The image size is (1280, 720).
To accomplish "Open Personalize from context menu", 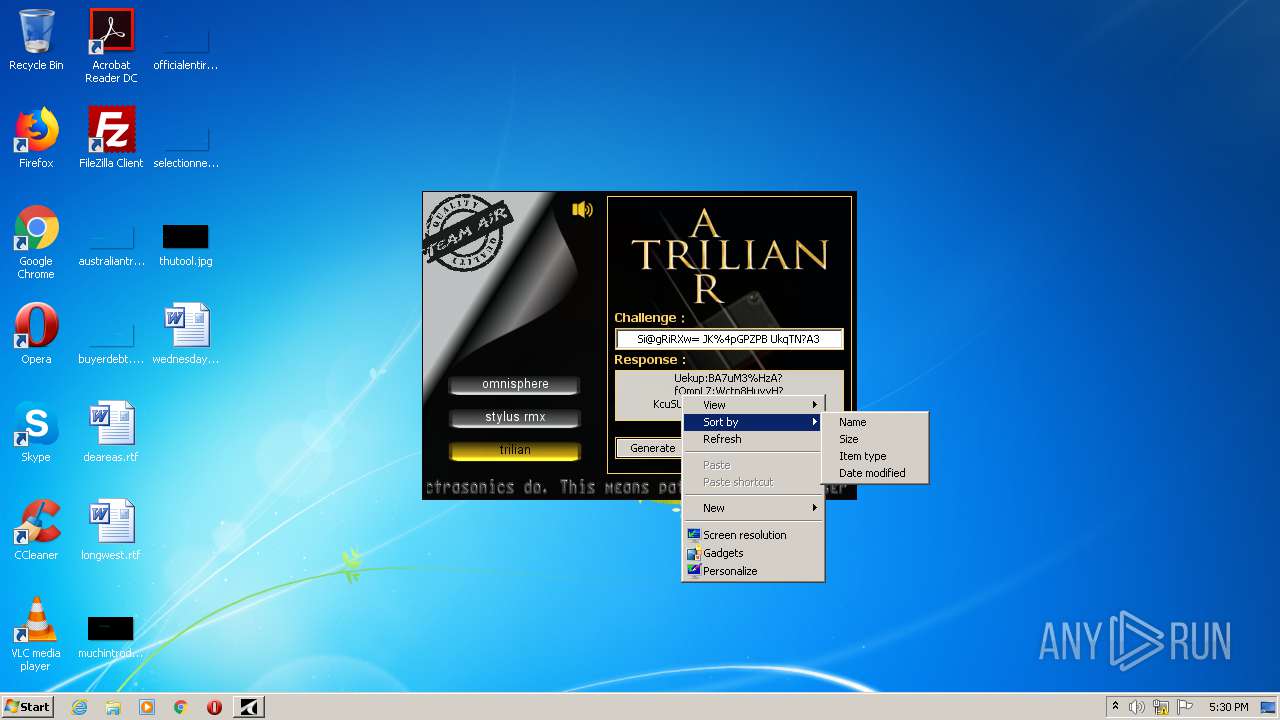I will tap(753, 571).
